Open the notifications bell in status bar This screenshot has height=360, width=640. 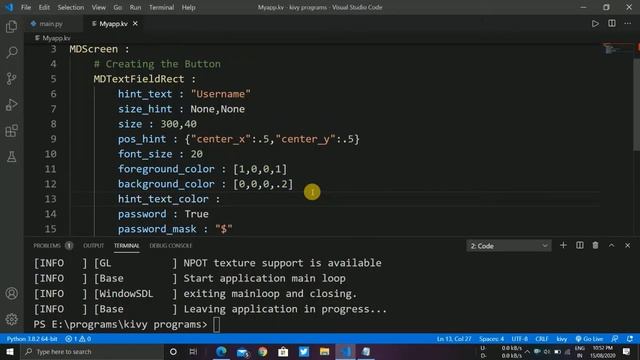point(630,339)
